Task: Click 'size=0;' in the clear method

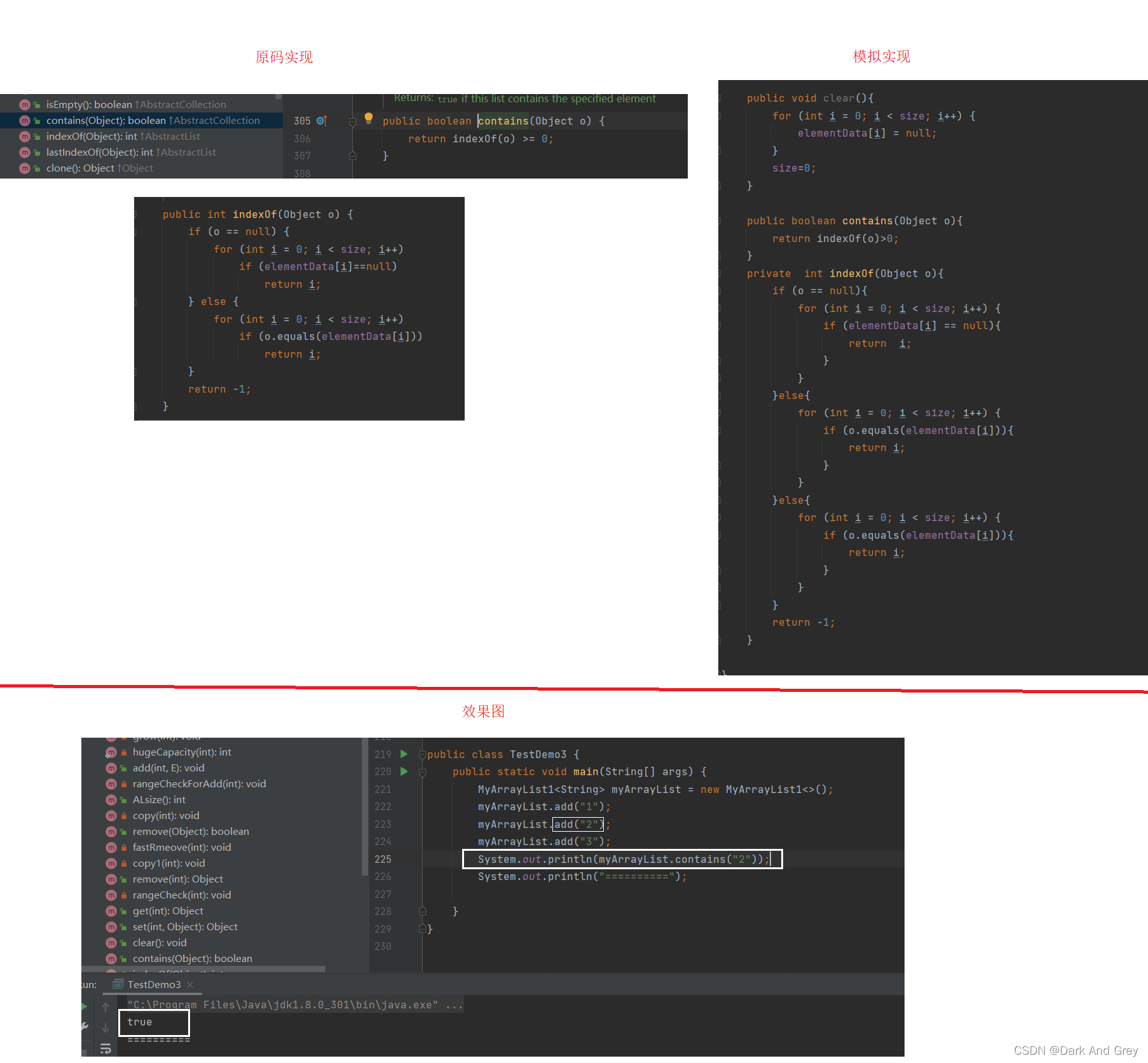Action: [794, 168]
